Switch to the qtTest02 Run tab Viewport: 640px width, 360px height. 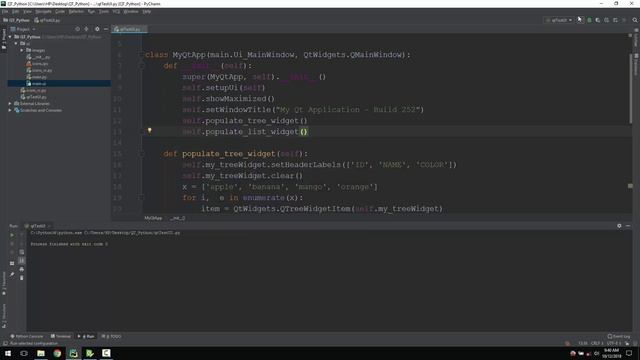click(37, 226)
